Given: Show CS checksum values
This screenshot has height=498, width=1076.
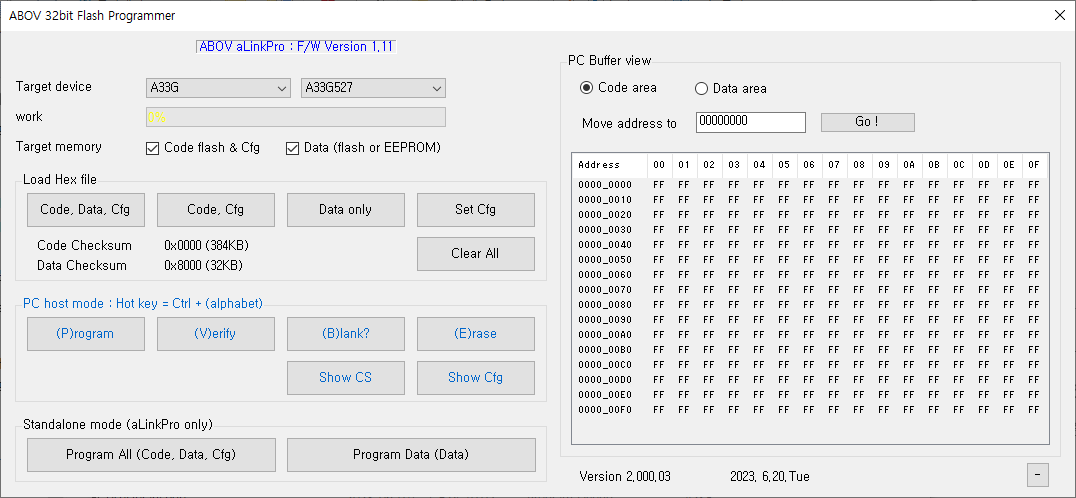Looking at the screenshot, I should (345, 378).
